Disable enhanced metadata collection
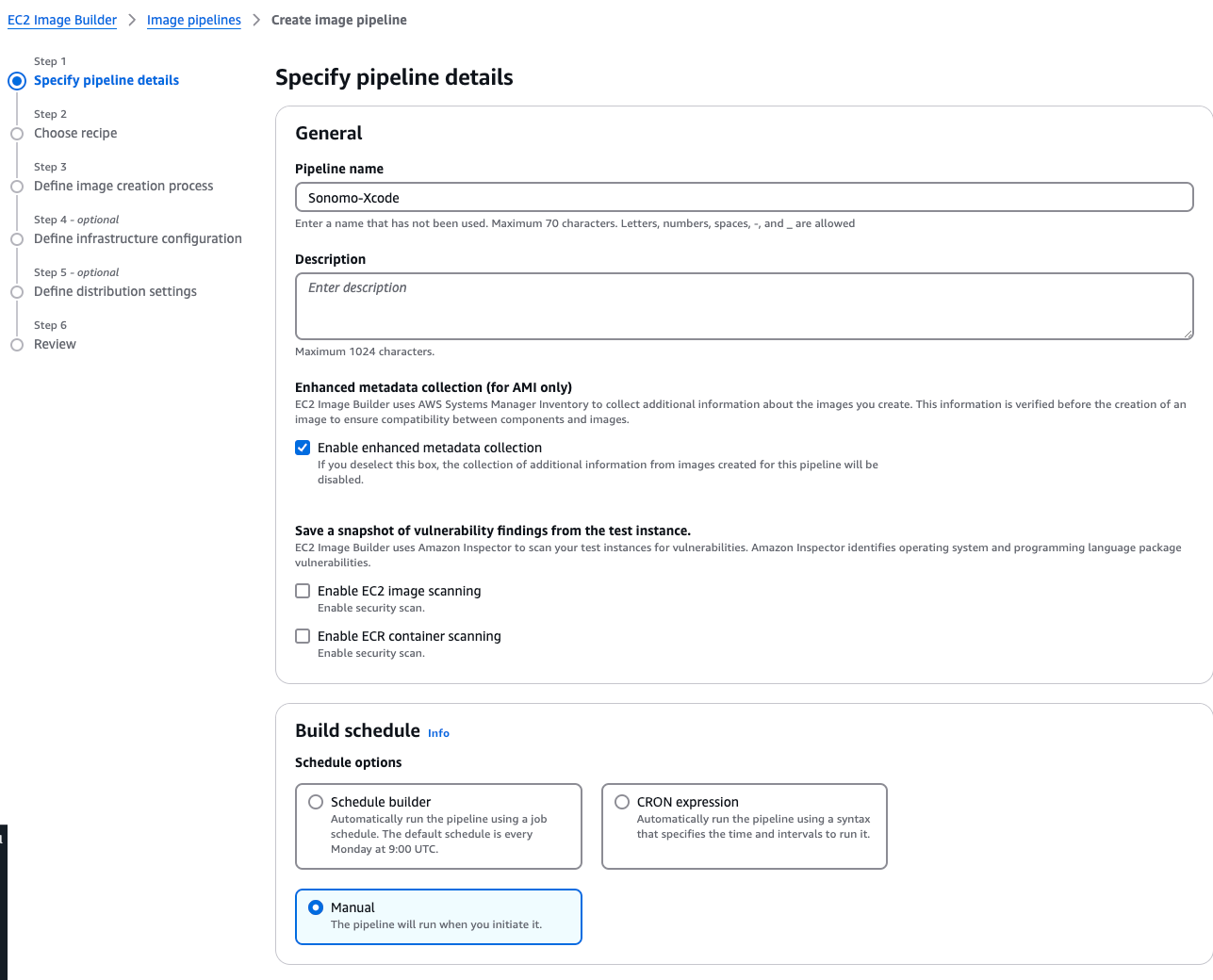Screen dimensions: 1213x980 pos(303,448)
